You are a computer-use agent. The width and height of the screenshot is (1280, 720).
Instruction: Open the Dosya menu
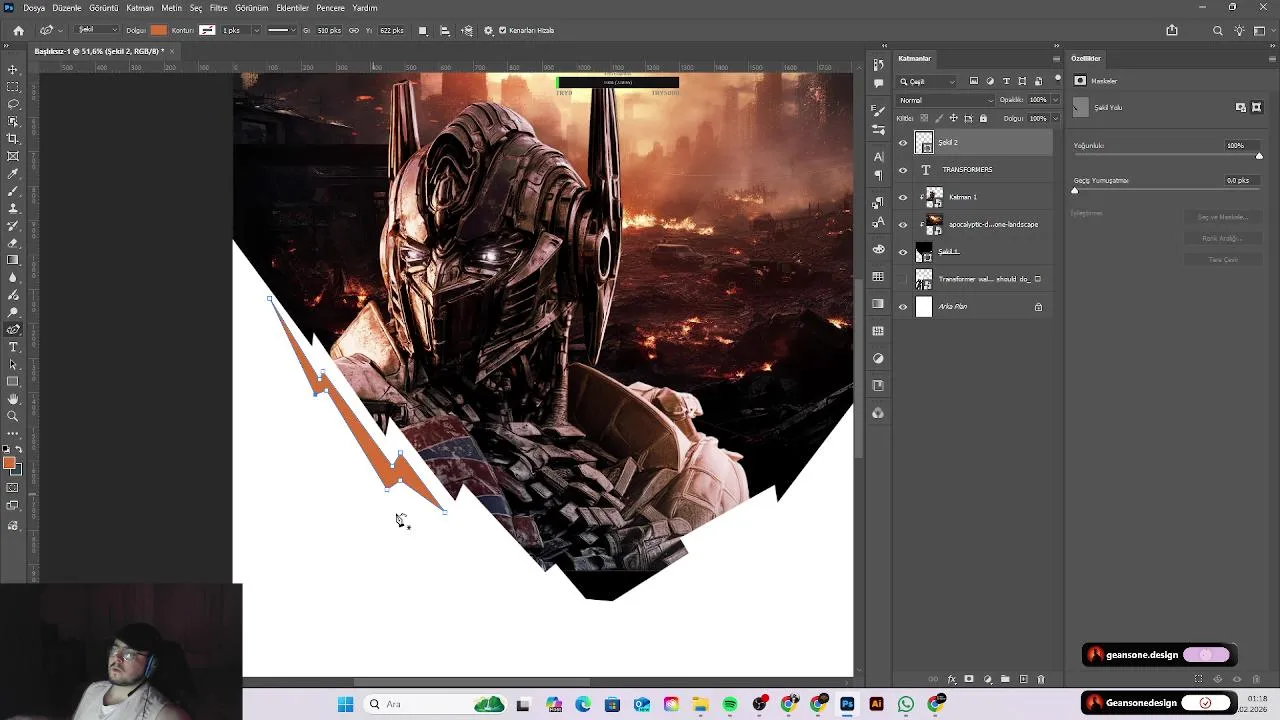click(x=34, y=8)
